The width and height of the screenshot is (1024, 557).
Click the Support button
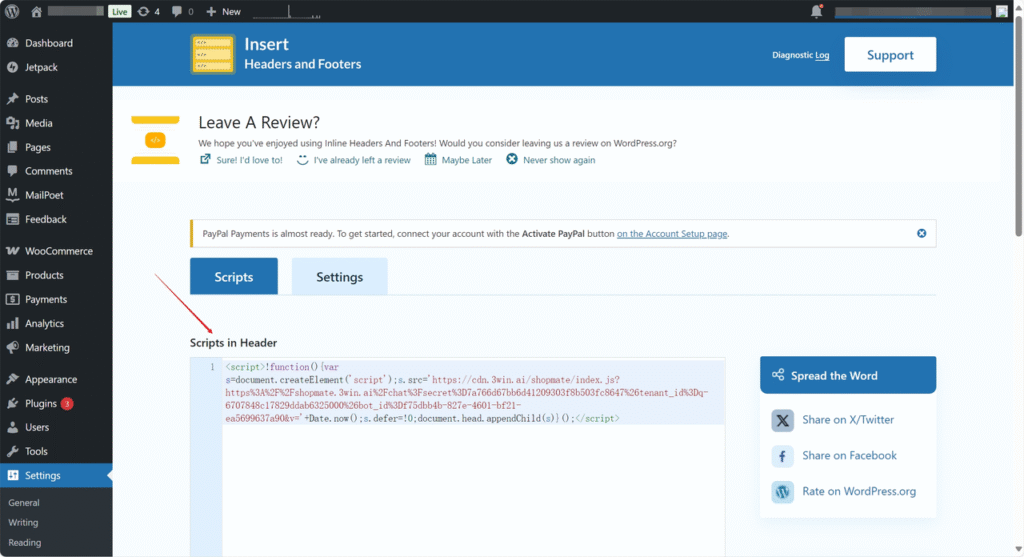890,55
